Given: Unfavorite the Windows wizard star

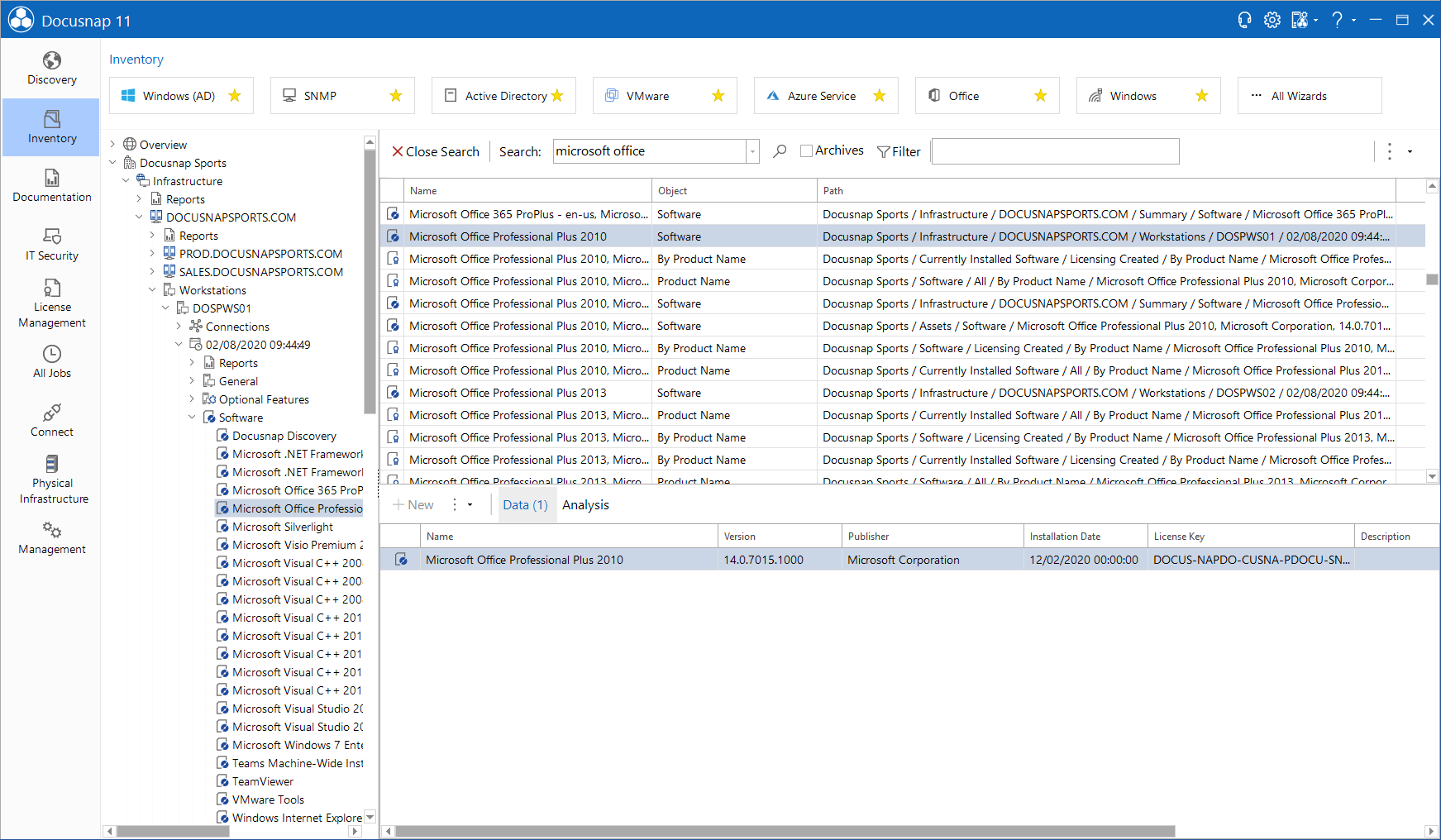Looking at the screenshot, I should point(1202,96).
